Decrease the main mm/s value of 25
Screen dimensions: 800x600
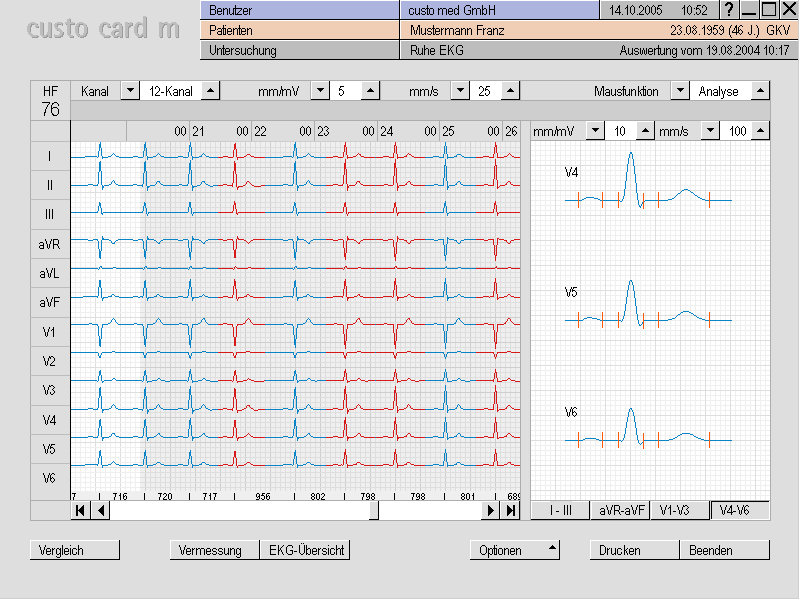[x=459, y=91]
